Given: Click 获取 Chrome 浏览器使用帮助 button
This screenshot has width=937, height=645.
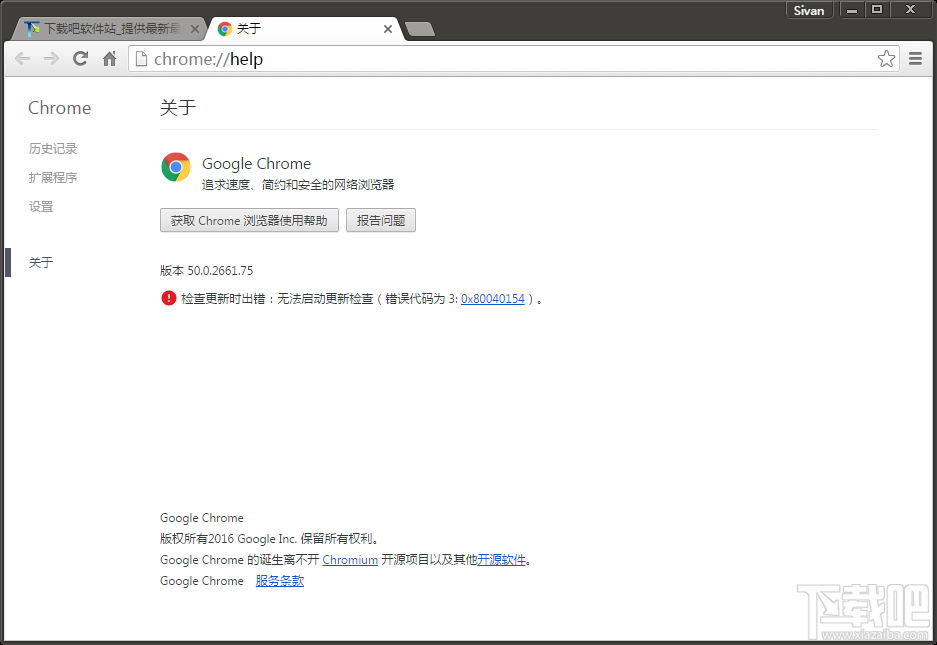Looking at the screenshot, I should click(x=249, y=220).
